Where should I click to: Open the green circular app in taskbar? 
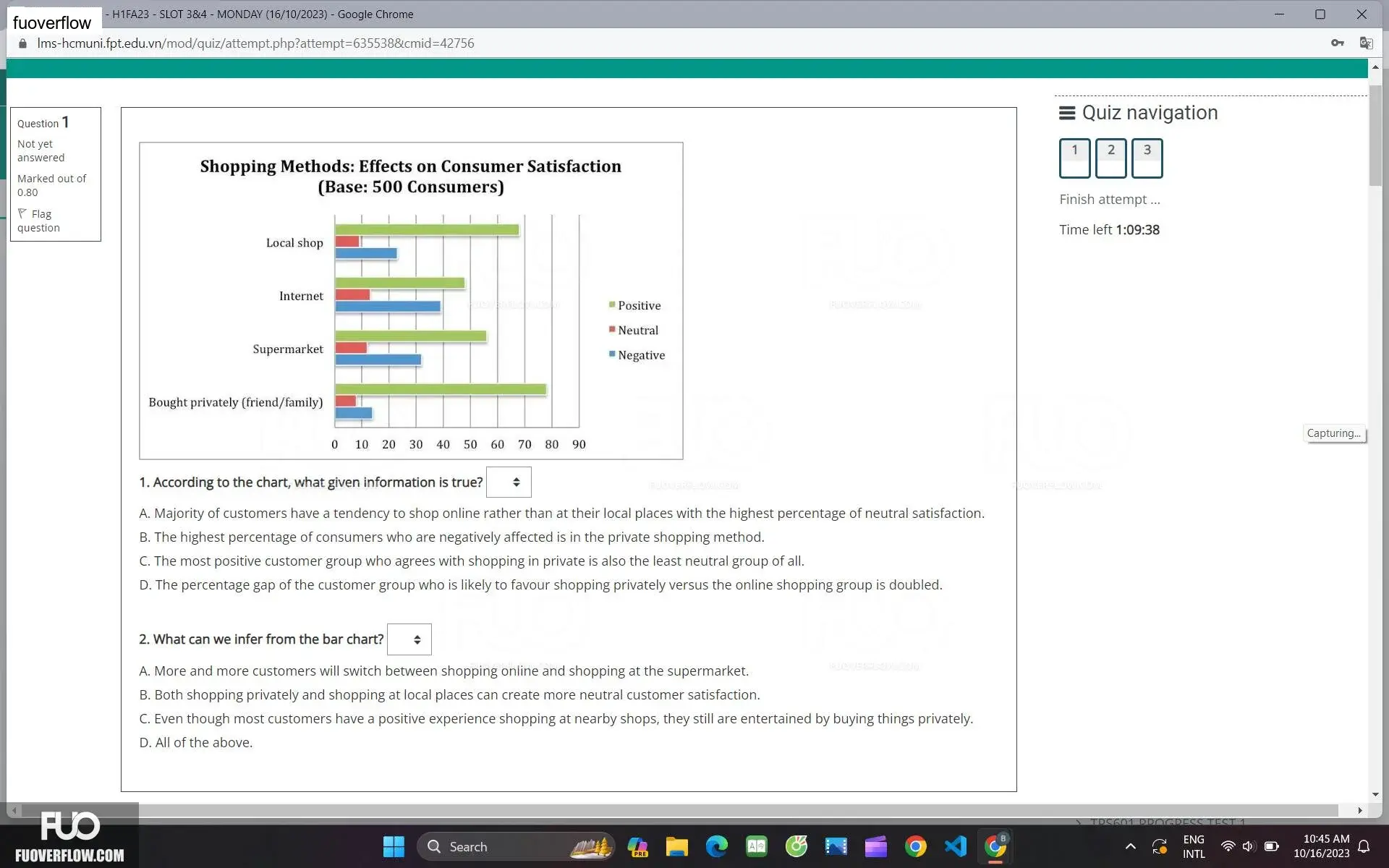(x=797, y=846)
